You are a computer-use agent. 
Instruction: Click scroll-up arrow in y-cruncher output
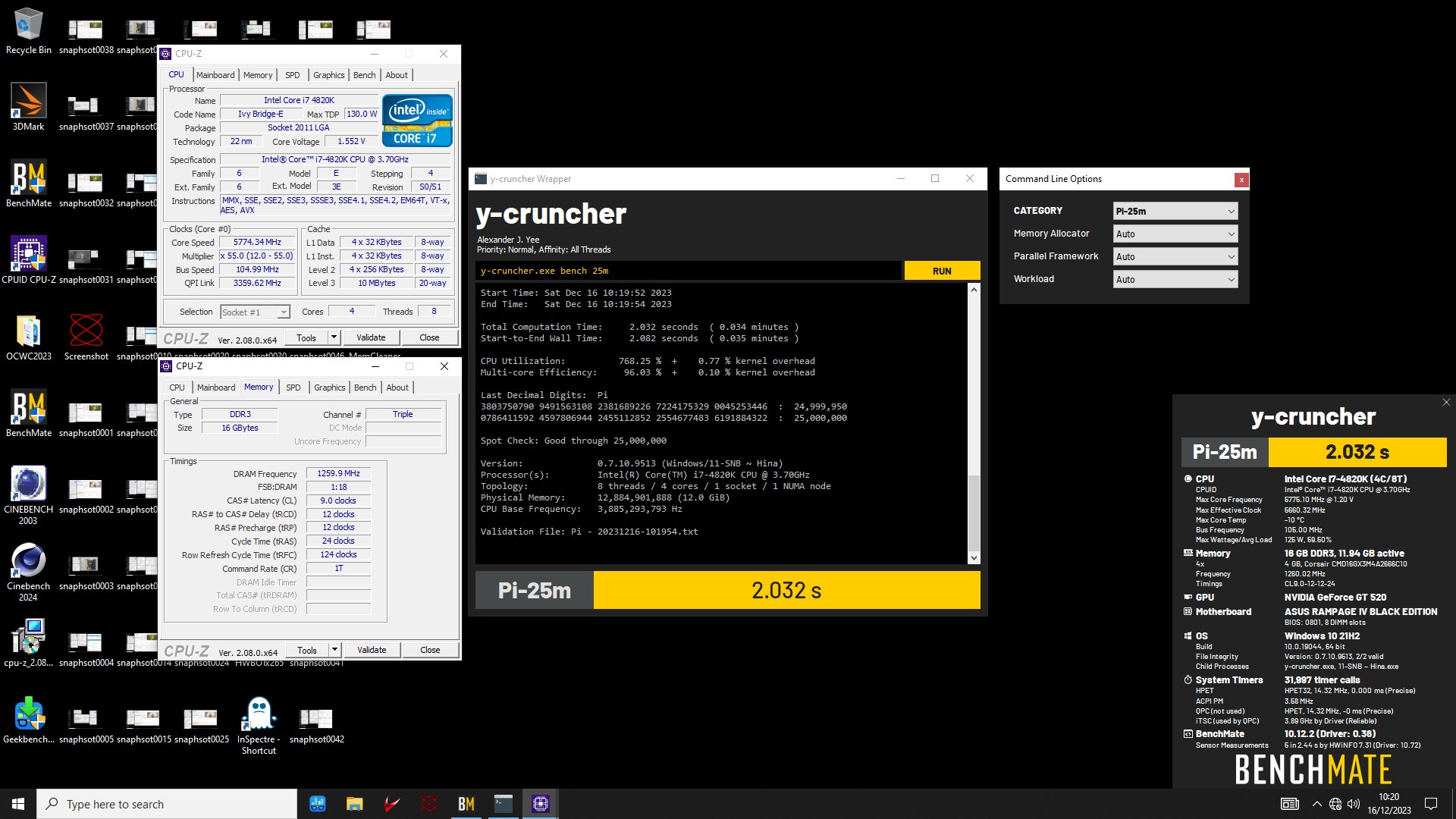coord(974,290)
